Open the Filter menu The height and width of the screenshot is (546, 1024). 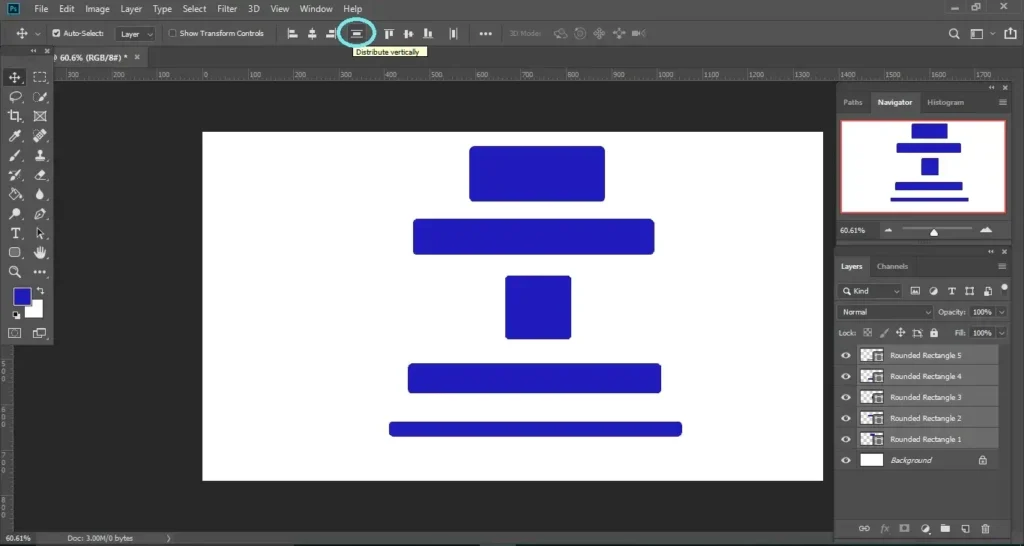[x=227, y=9]
